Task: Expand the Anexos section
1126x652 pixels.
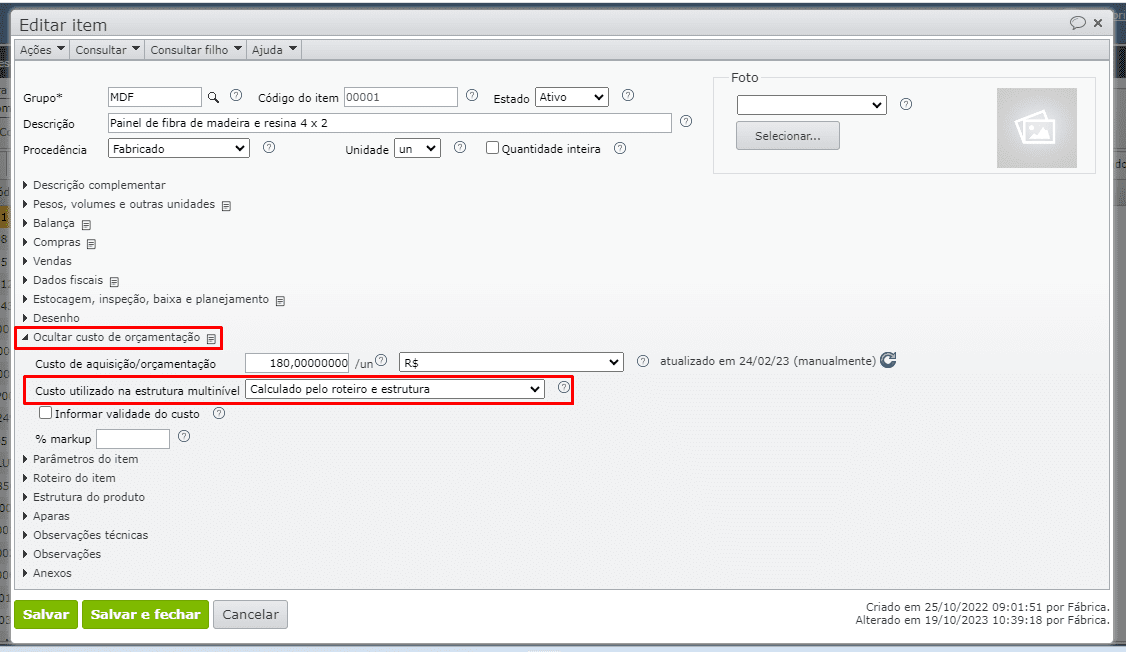Action: click(52, 574)
